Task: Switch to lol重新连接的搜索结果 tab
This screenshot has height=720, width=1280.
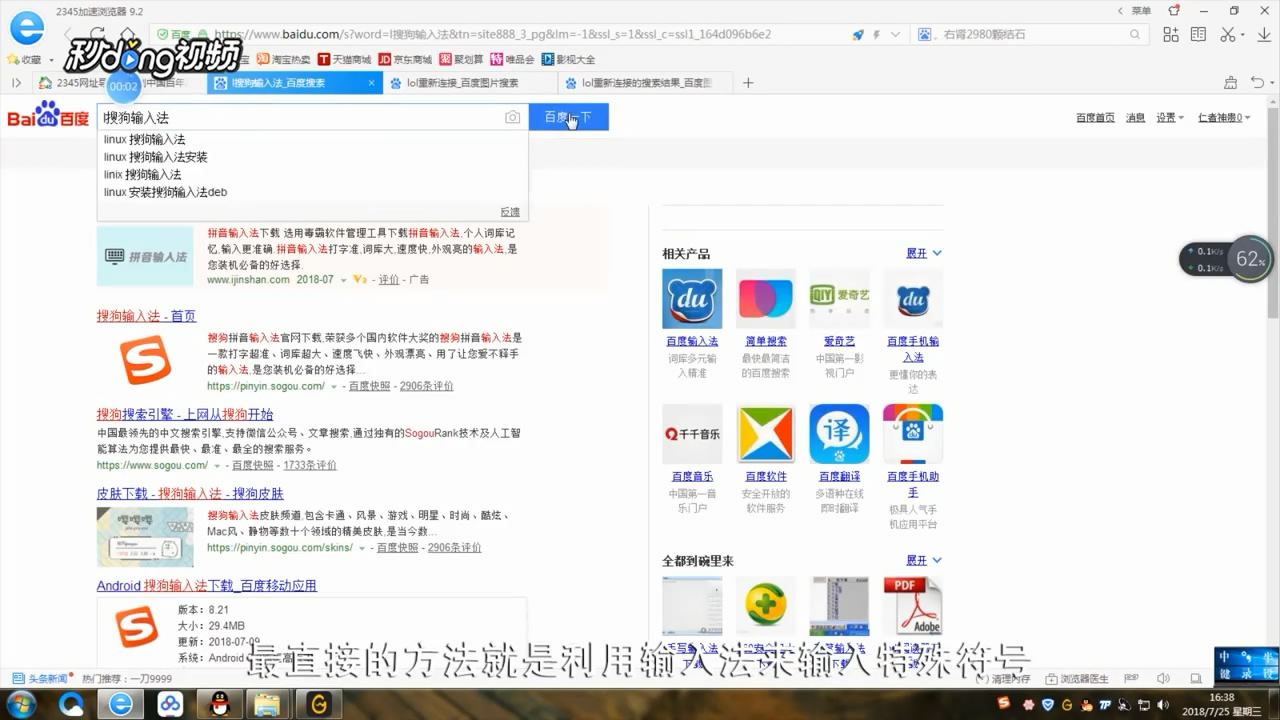Action: pos(644,83)
